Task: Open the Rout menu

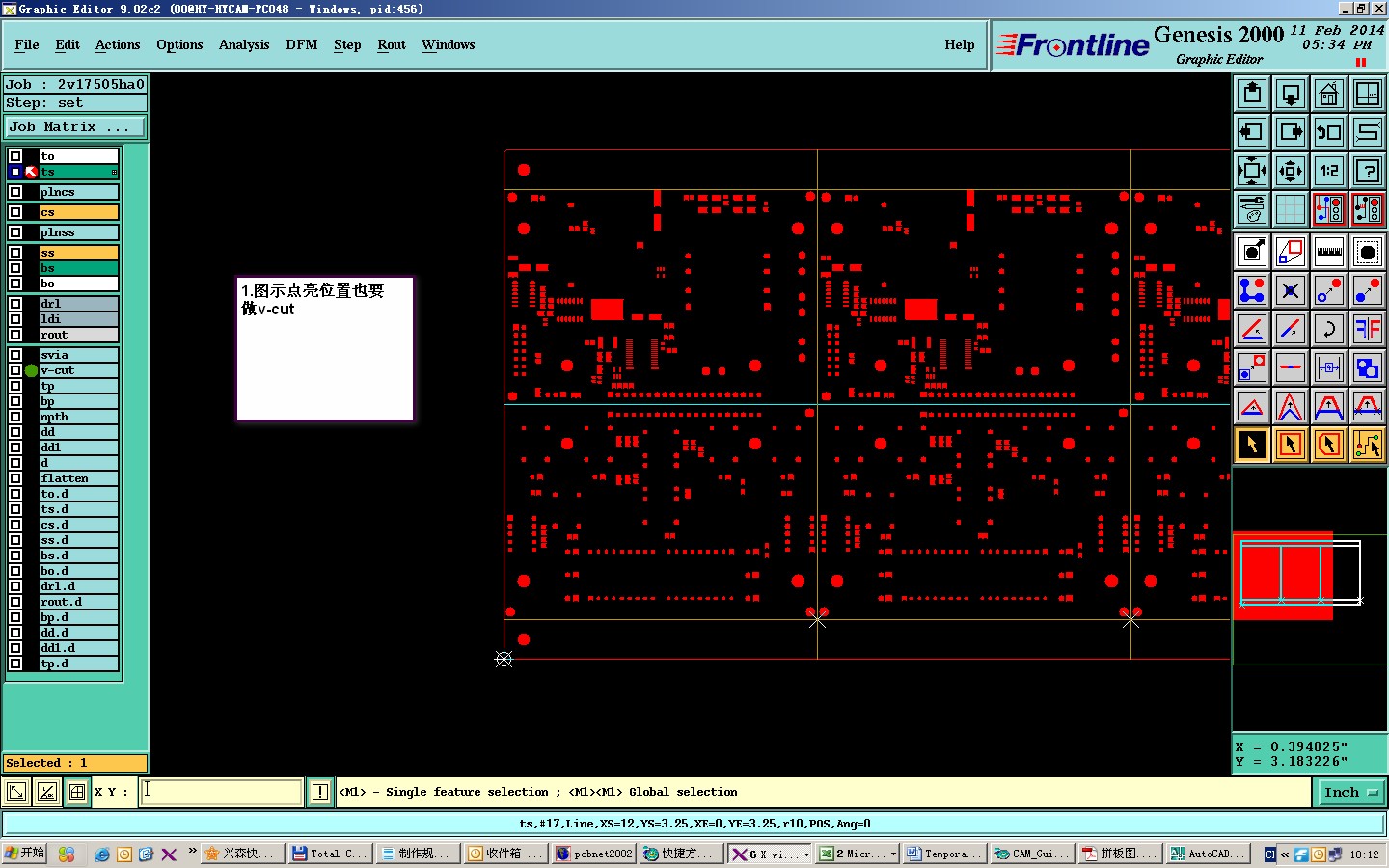Action: coord(392,45)
